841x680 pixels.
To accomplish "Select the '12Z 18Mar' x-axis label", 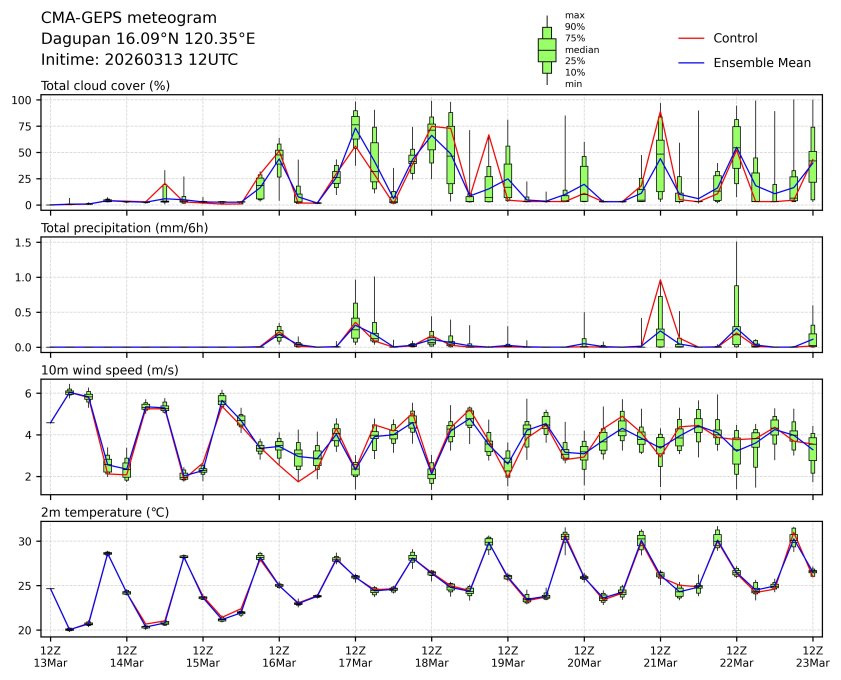I will tap(431, 656).
